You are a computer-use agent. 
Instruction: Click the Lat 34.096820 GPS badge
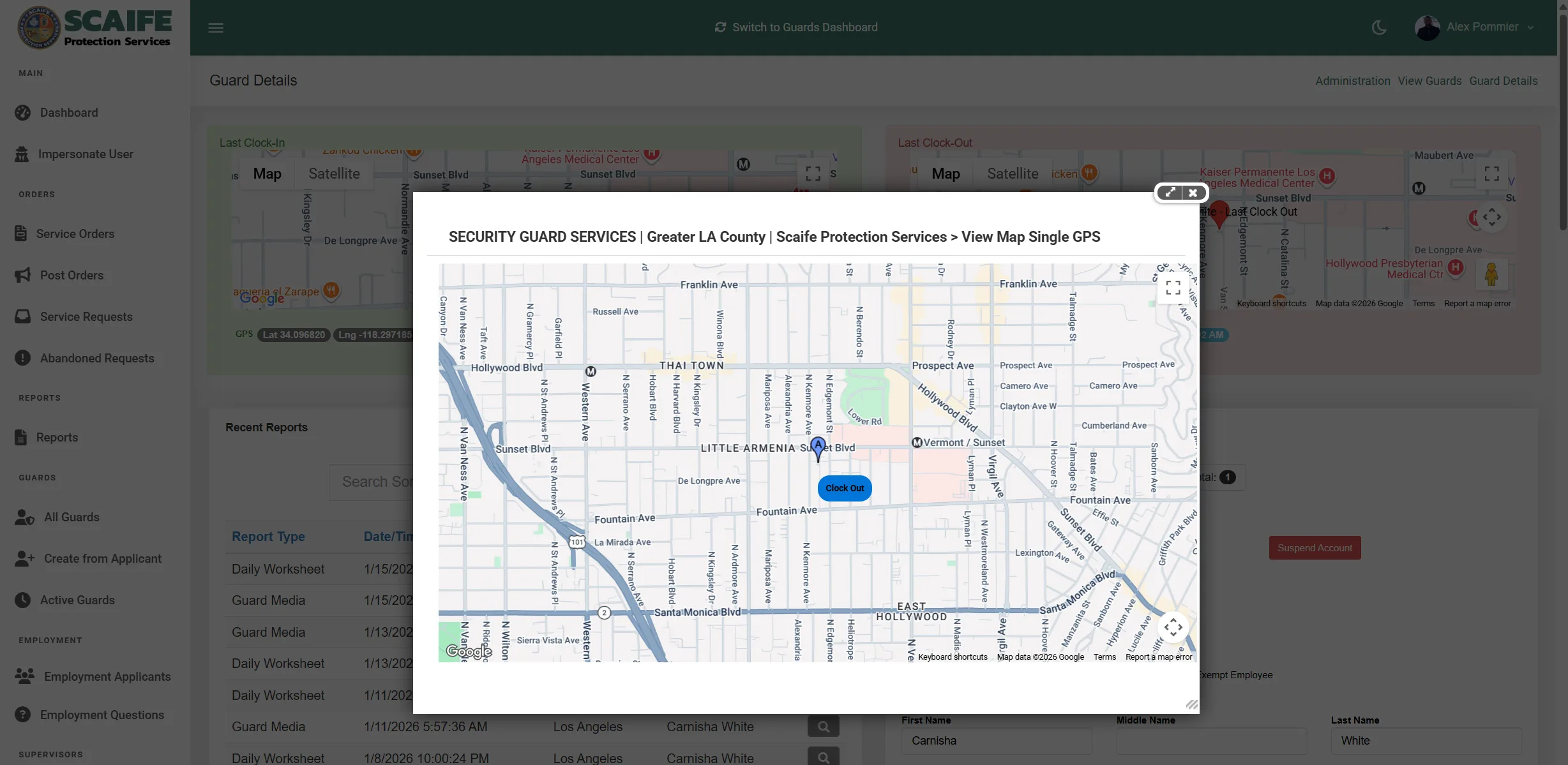coord(294,335)
